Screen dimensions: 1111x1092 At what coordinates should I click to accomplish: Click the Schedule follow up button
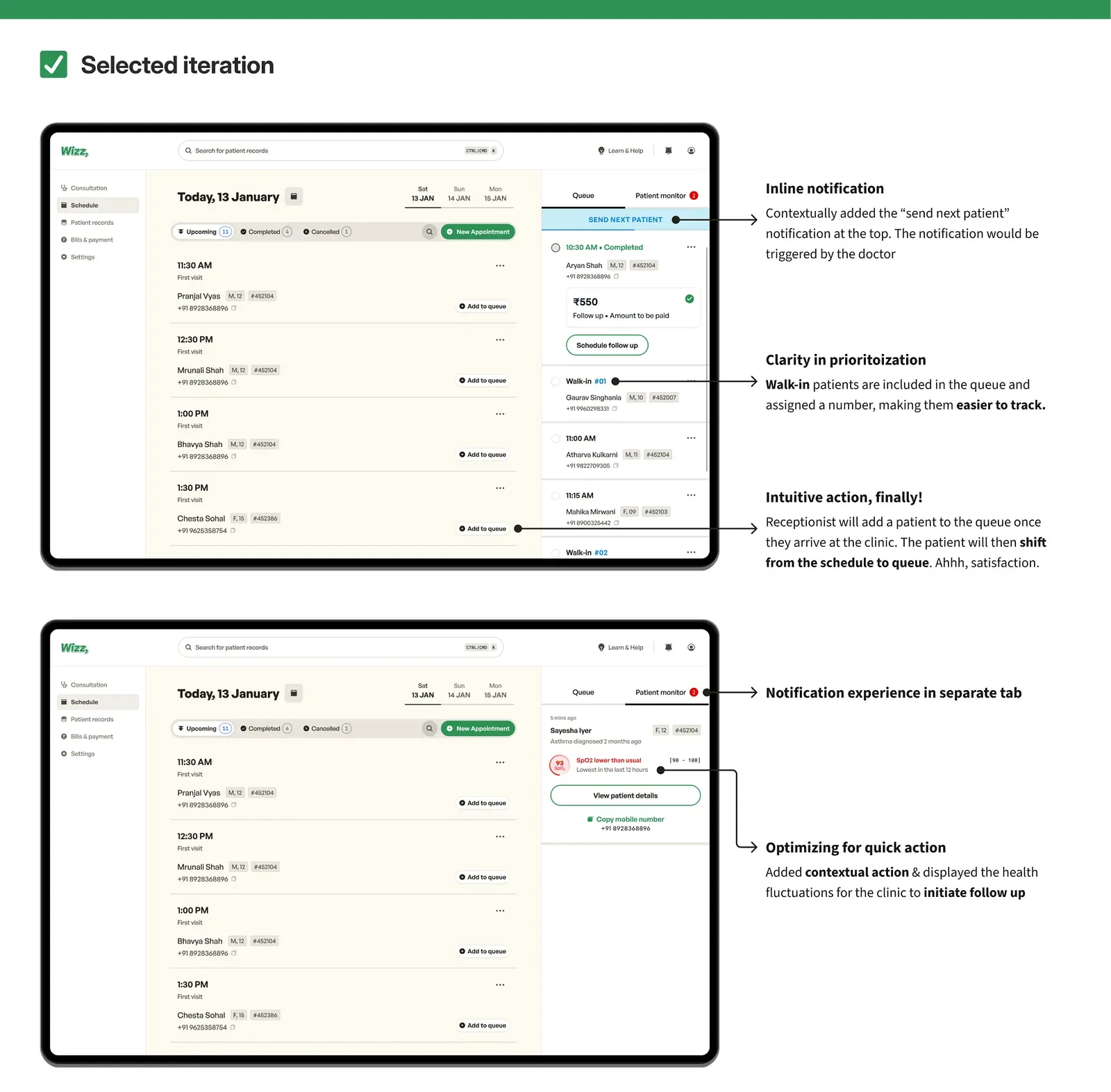pos(607,345)
